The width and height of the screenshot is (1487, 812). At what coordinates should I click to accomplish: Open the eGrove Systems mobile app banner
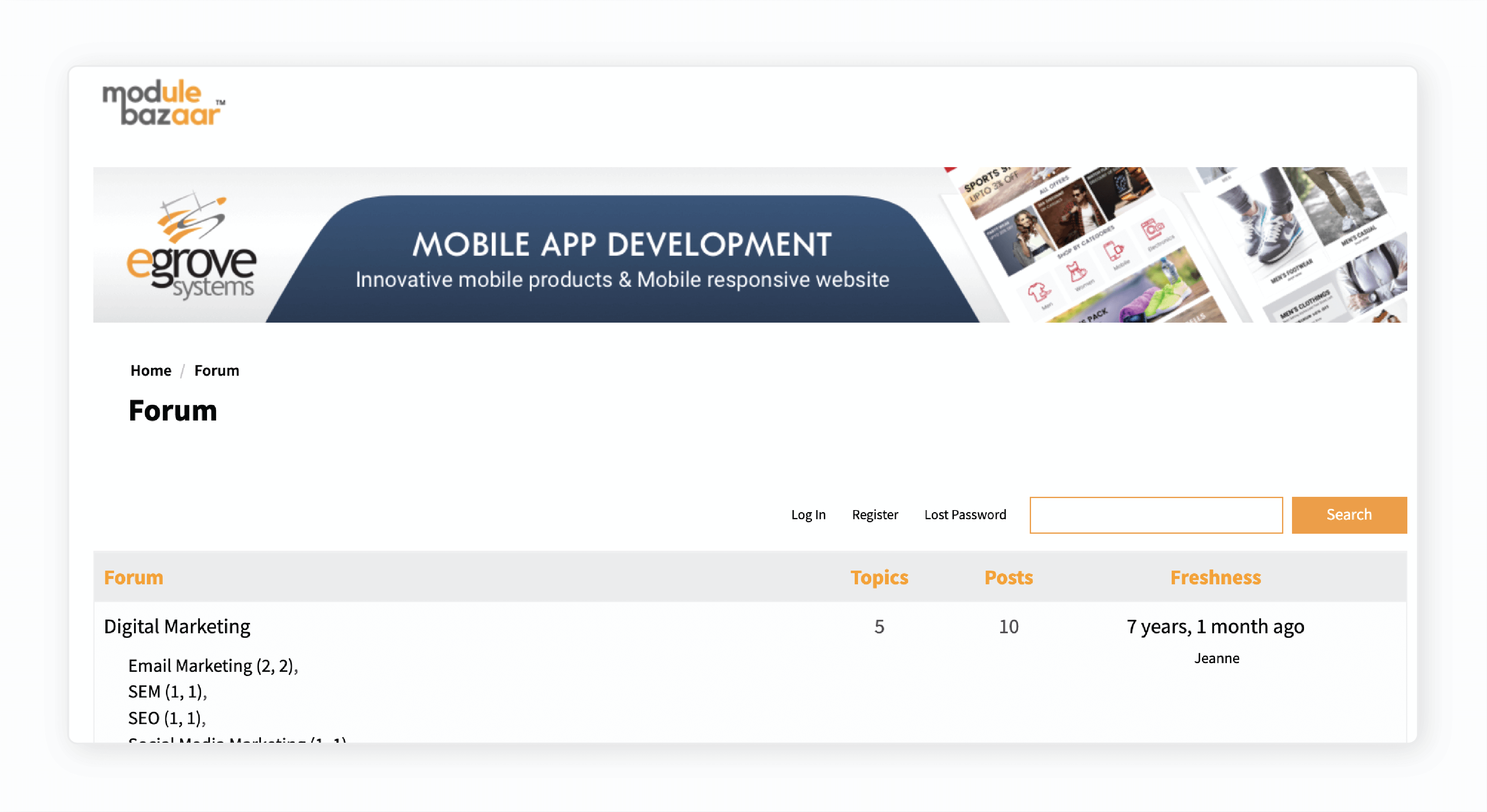(750, 245)
